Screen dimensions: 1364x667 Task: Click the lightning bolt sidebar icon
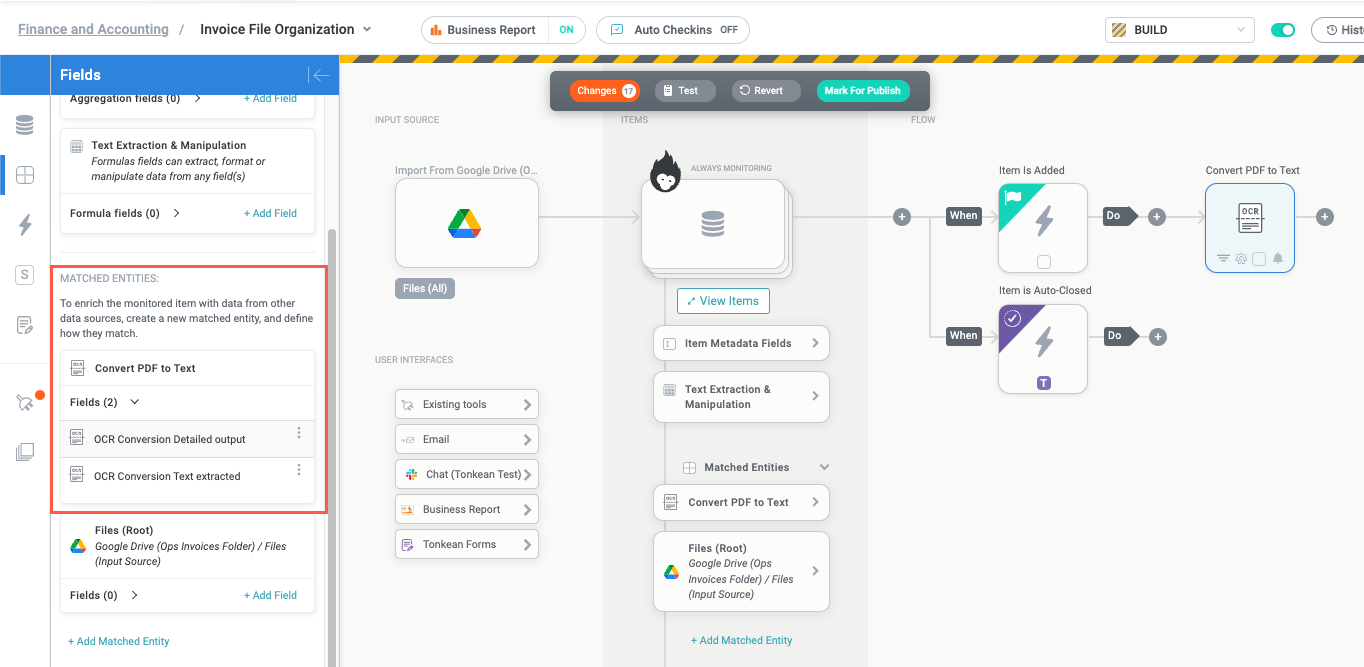click(25, 225)
